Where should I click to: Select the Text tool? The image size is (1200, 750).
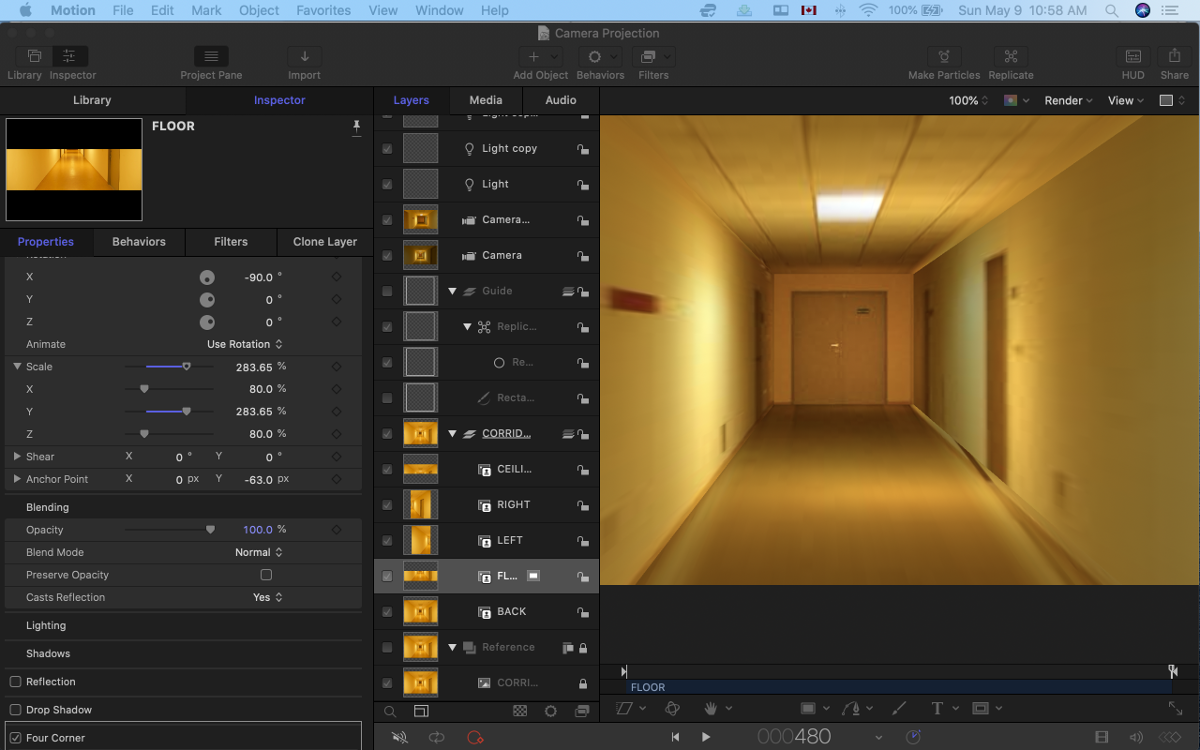click(937, 708)
